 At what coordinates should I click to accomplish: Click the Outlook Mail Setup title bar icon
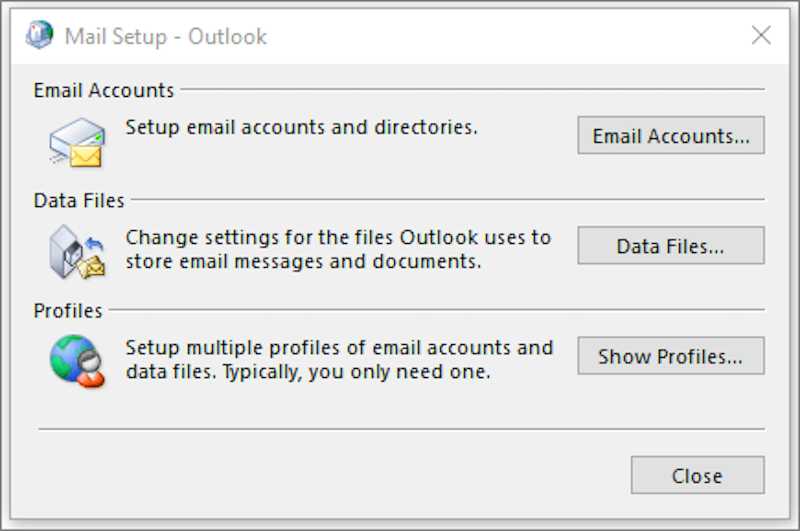point(39,35)
